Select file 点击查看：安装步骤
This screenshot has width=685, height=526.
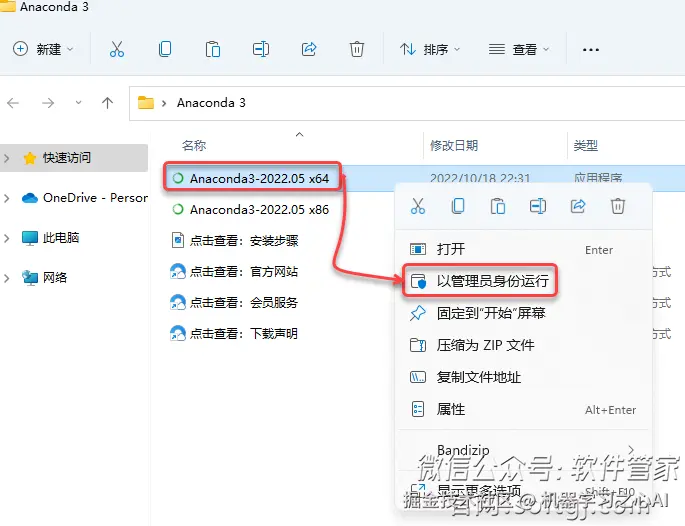[236, 240]
